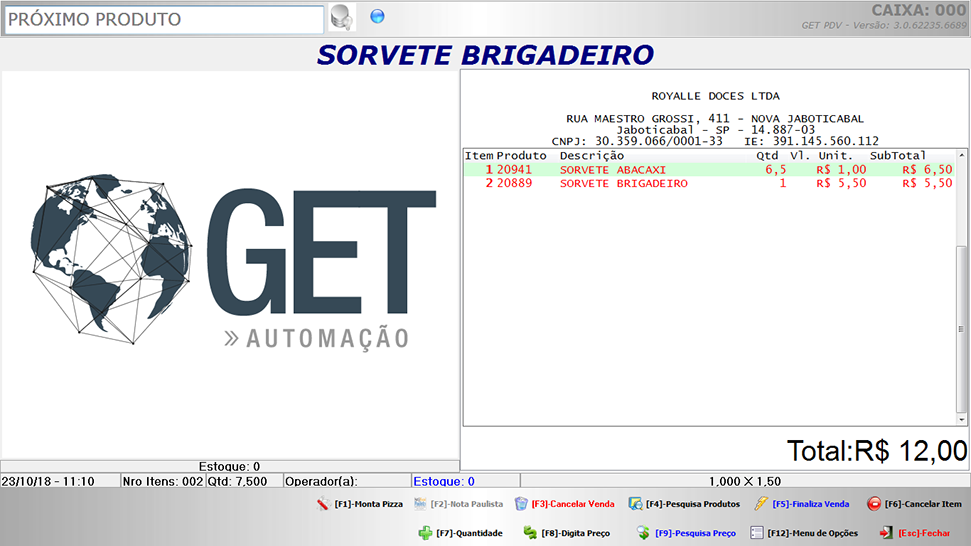The height and width of the screenshot is (546, 971).
Task: Click the green plus Quantidade icon
Action: tap(425, 533)
